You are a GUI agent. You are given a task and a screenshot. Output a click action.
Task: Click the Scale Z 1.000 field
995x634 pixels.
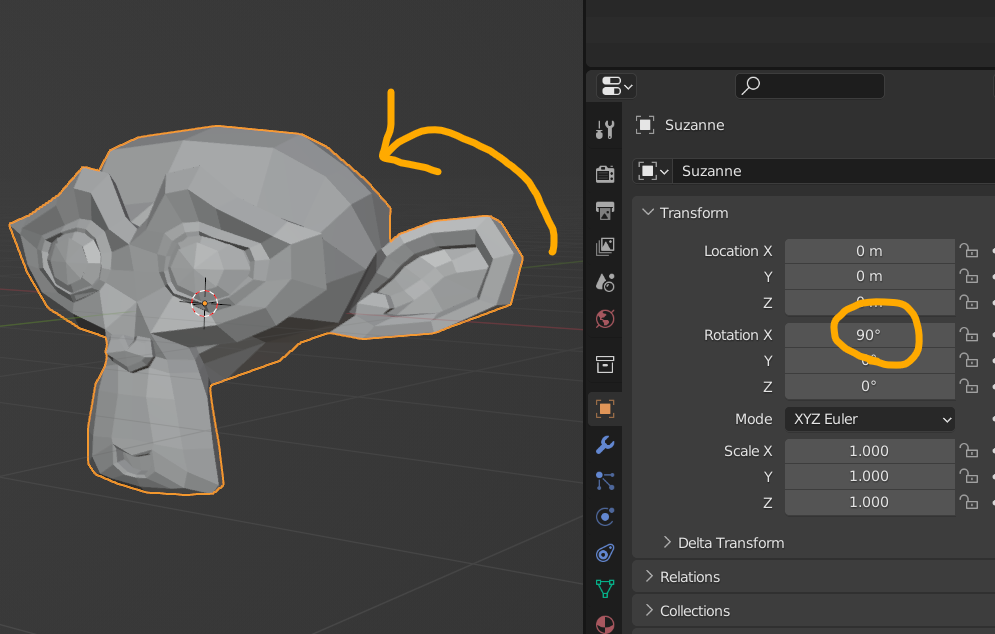[869, 502]
